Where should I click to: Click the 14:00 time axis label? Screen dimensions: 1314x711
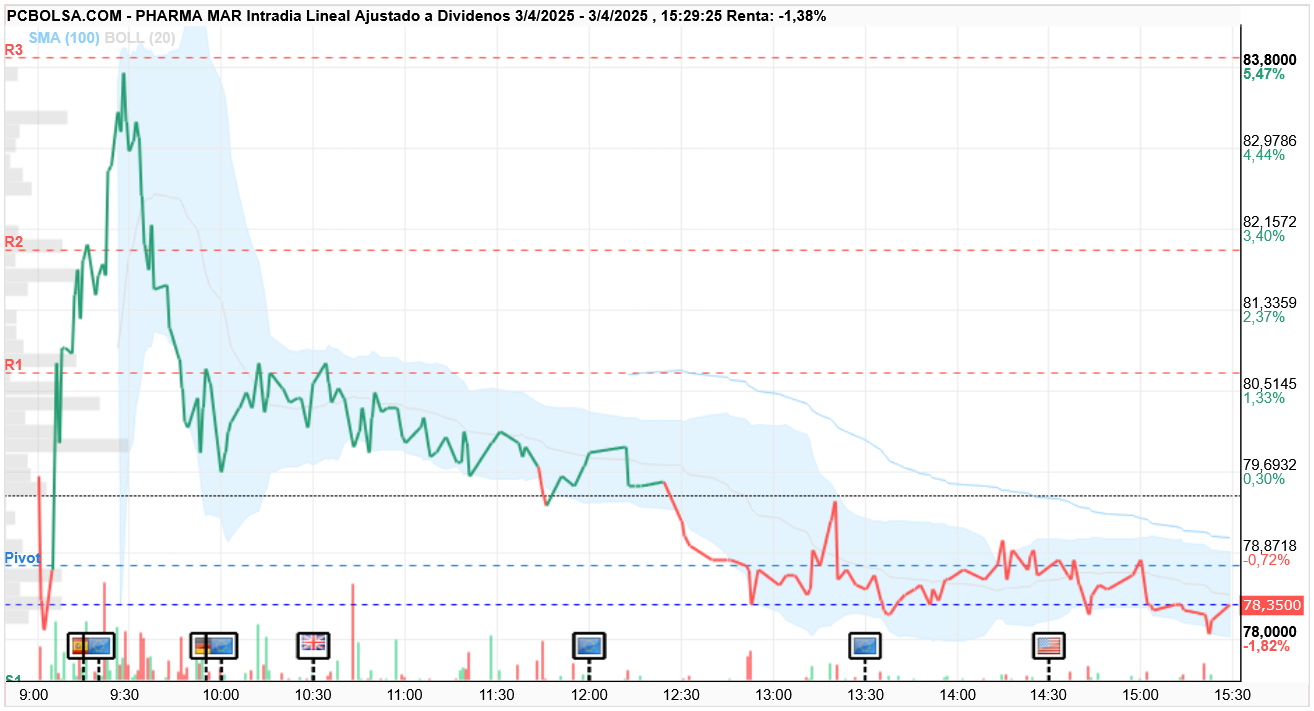[957, 694]
